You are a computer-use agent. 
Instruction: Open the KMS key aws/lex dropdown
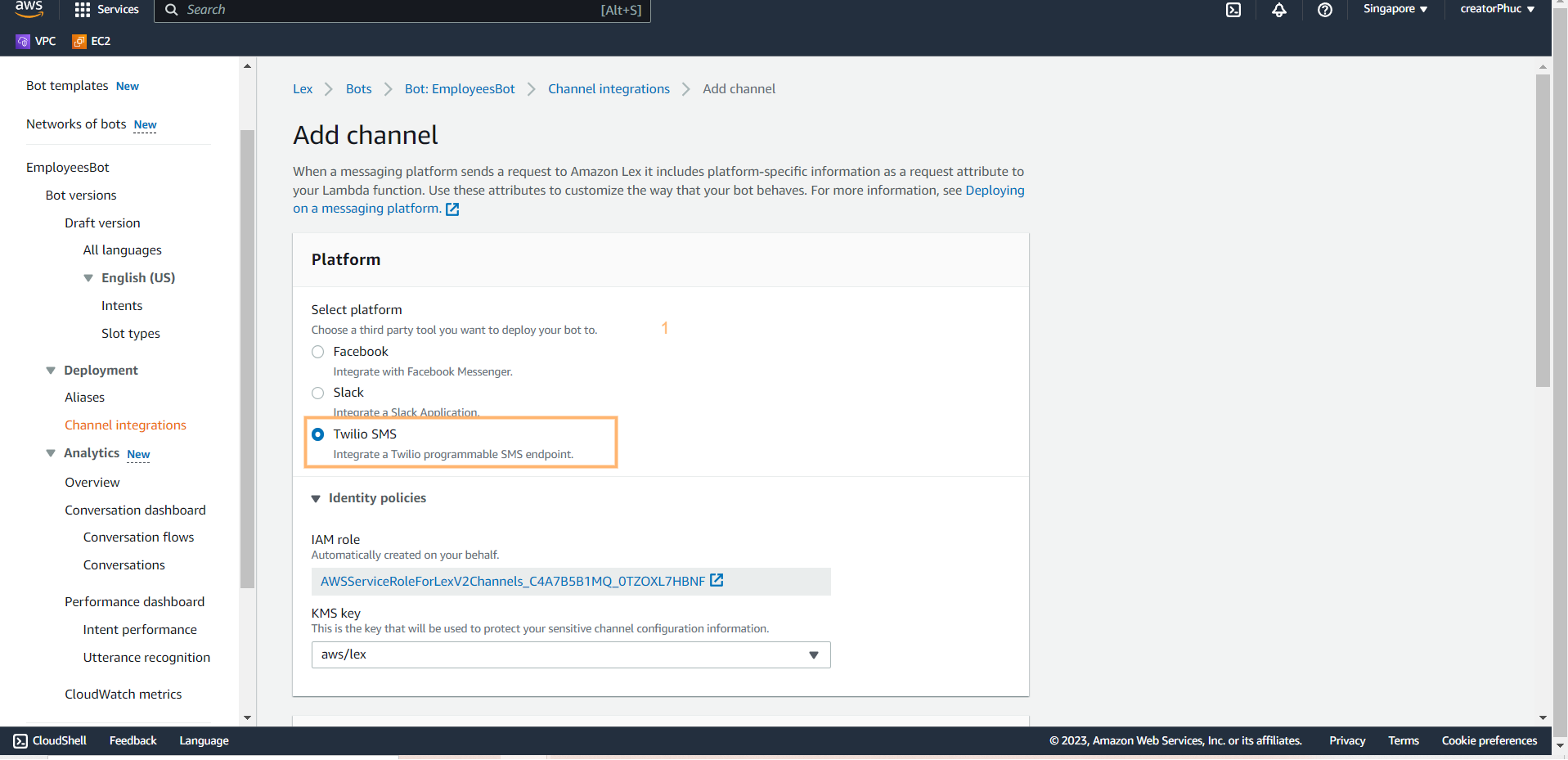tap(571, 654)
